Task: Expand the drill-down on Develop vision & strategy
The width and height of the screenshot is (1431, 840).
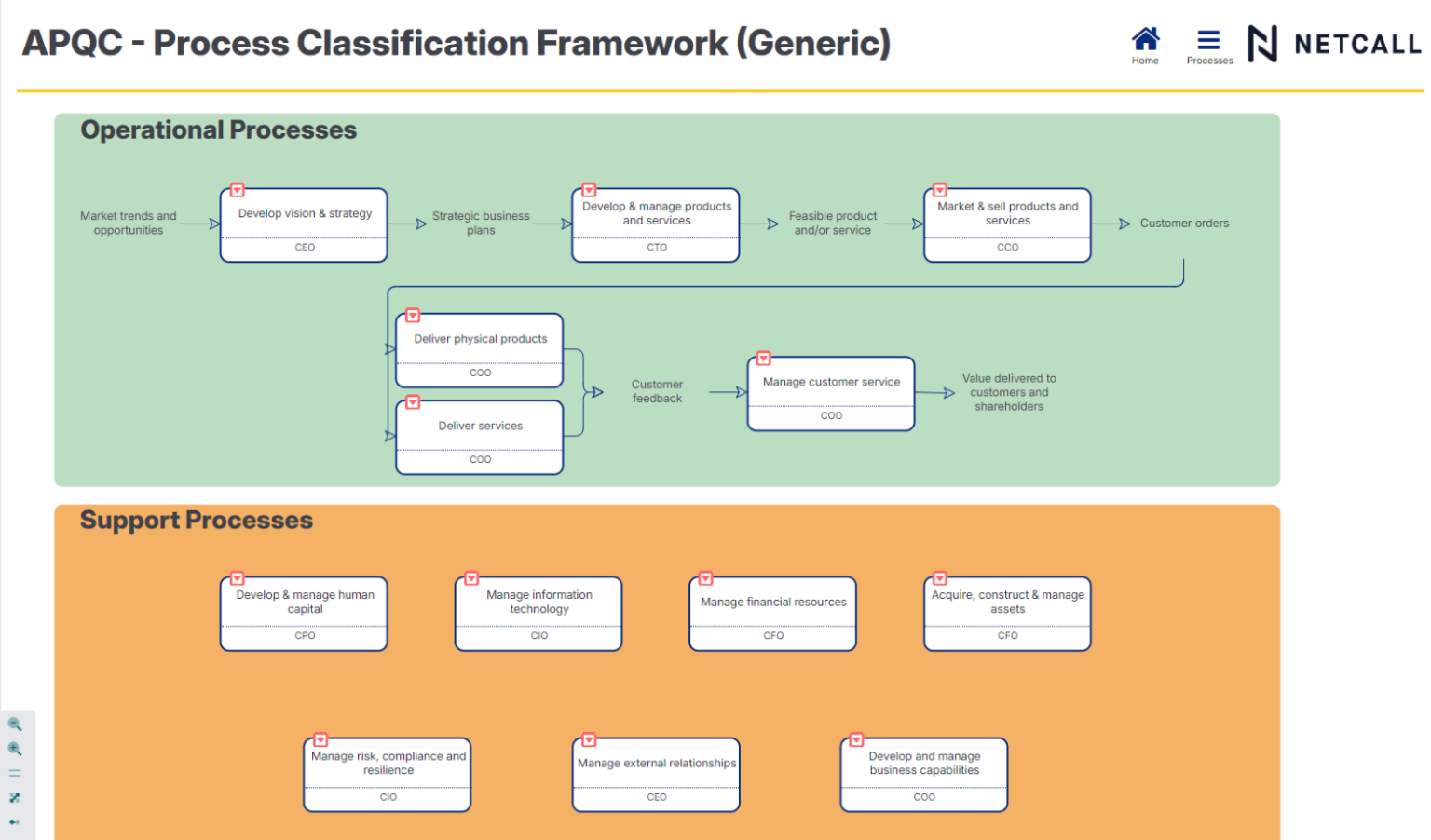Action: coord(236,190)
